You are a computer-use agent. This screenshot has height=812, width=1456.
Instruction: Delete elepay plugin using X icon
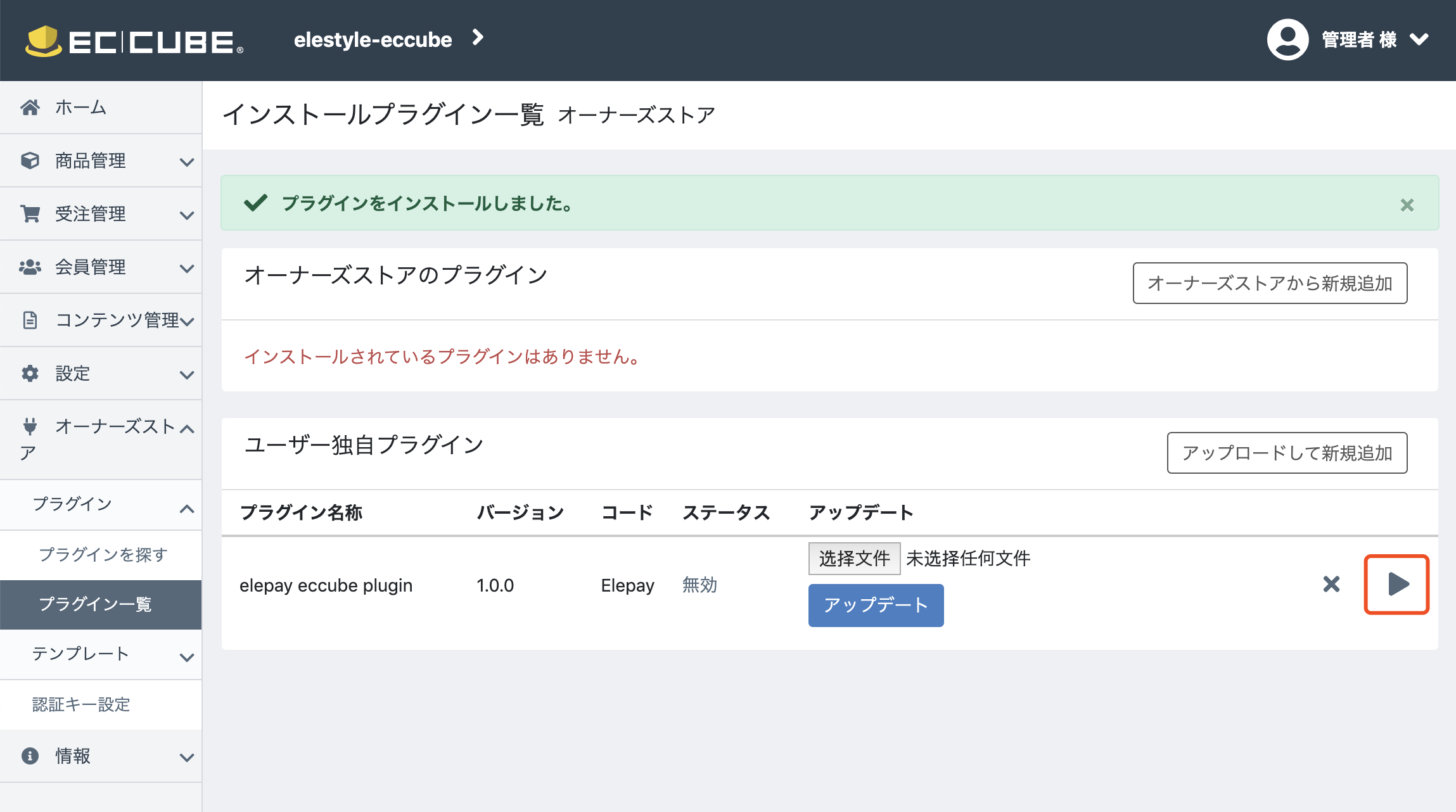[x=1331, y=584]
